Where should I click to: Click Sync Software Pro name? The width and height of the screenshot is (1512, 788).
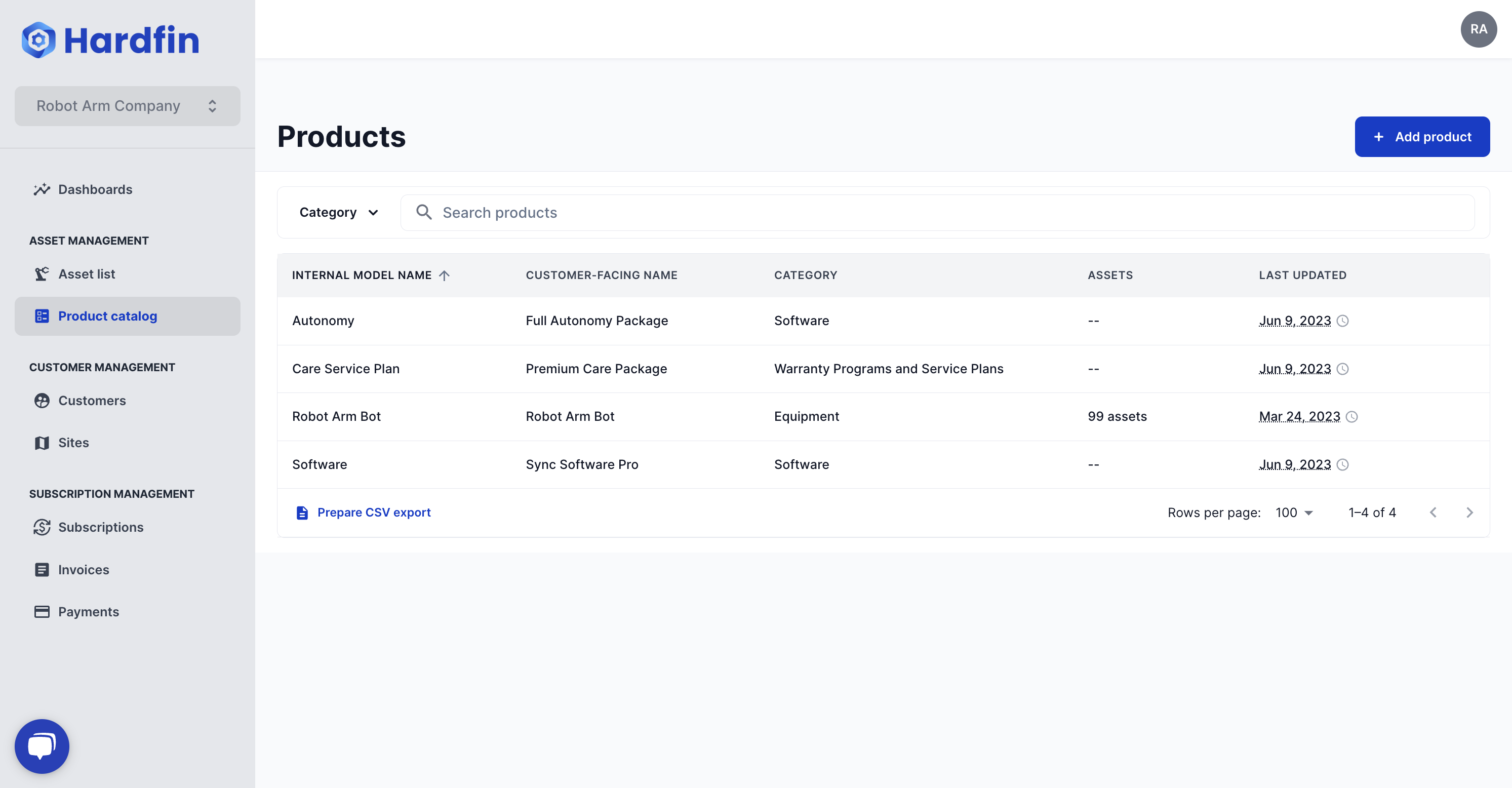(582, 464)
